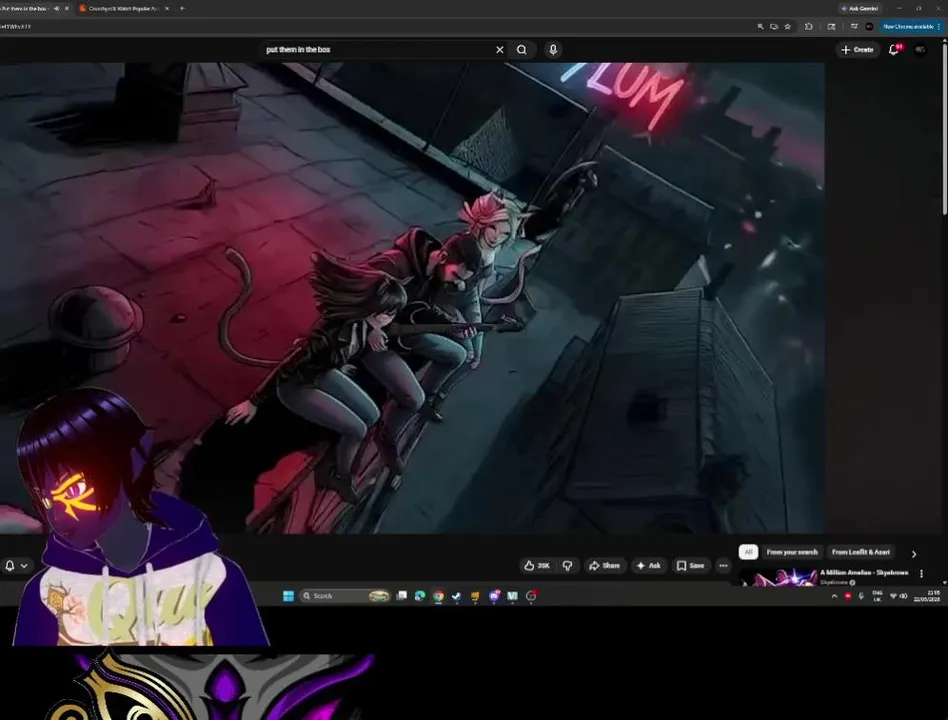Screen dimensions: 948x720
Task: Select the From Leaflit & Asari chip
Action: tap(860, 552)
